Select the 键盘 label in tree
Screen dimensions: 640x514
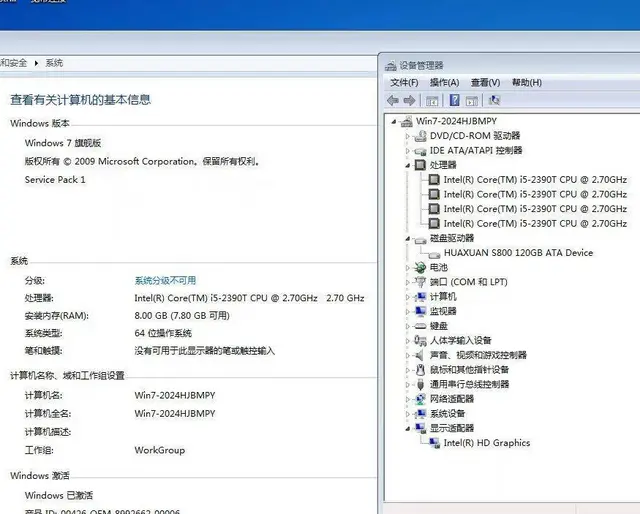[439, 326]
